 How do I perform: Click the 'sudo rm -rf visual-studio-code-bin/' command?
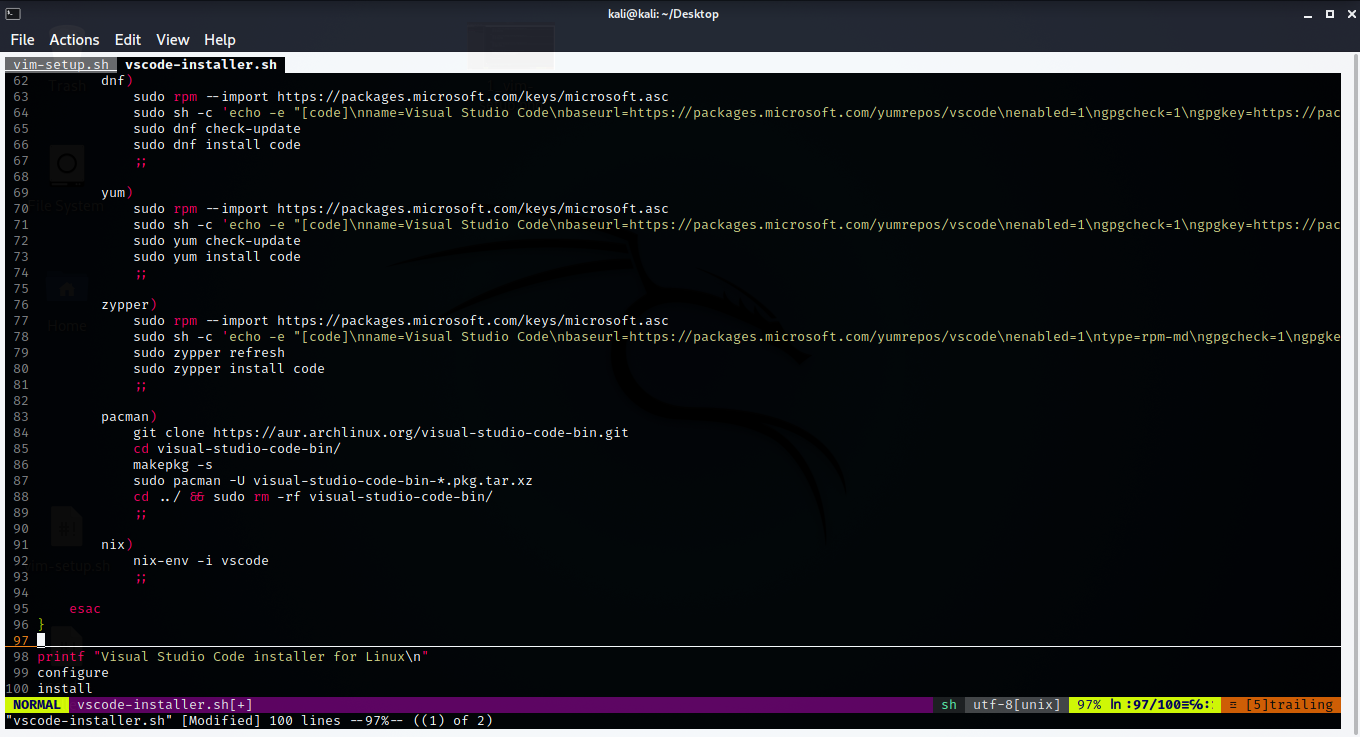click(x=353, y=497)
